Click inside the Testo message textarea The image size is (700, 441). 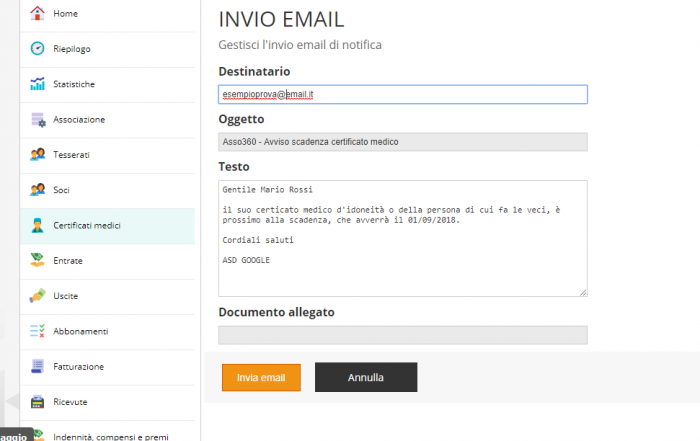[403, 238]
